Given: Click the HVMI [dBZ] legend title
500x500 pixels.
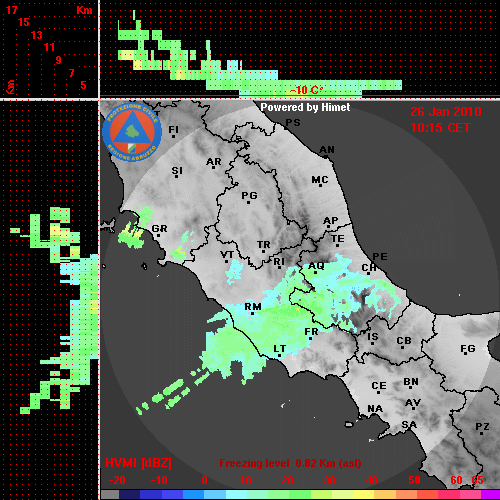Looking at the screenshot, I should pyautogui.click(x=138, y=463).
